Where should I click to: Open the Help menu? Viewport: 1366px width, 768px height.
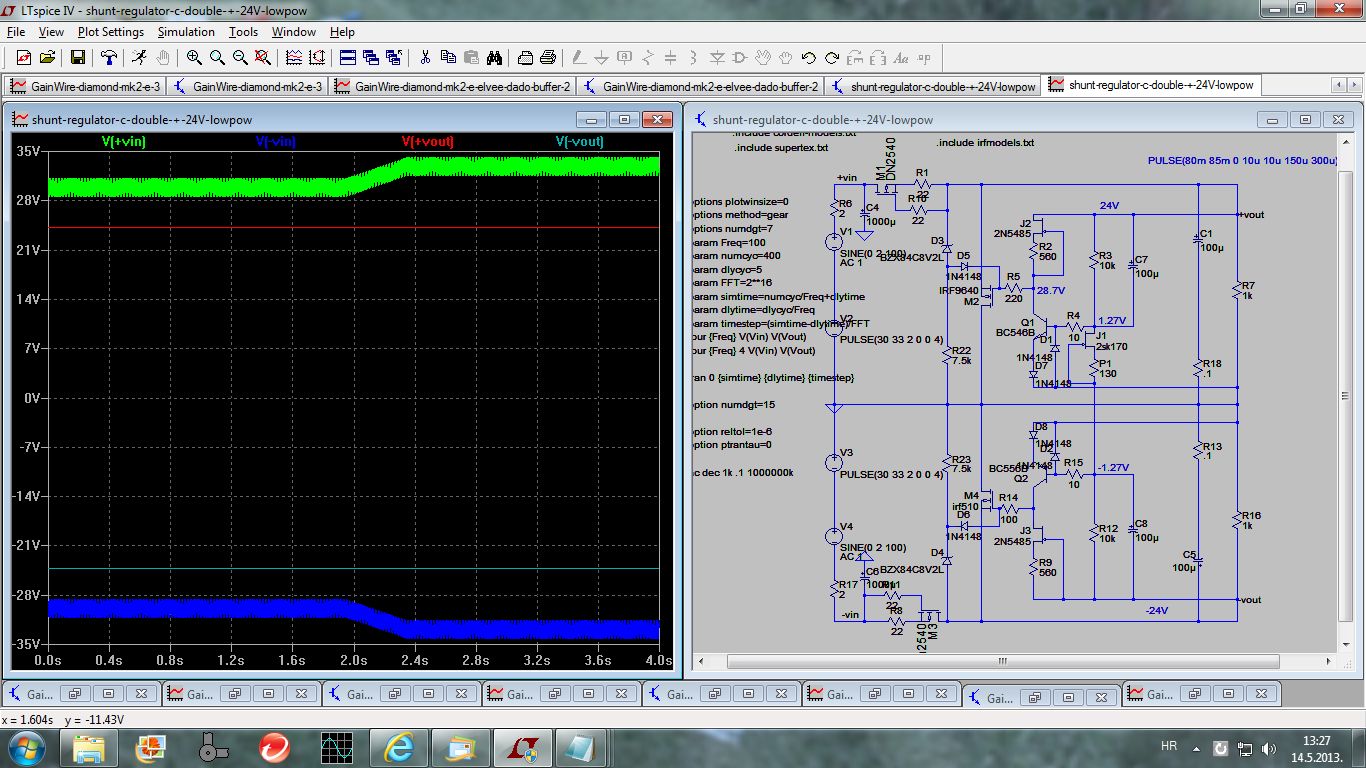click(x=342, y=32)
